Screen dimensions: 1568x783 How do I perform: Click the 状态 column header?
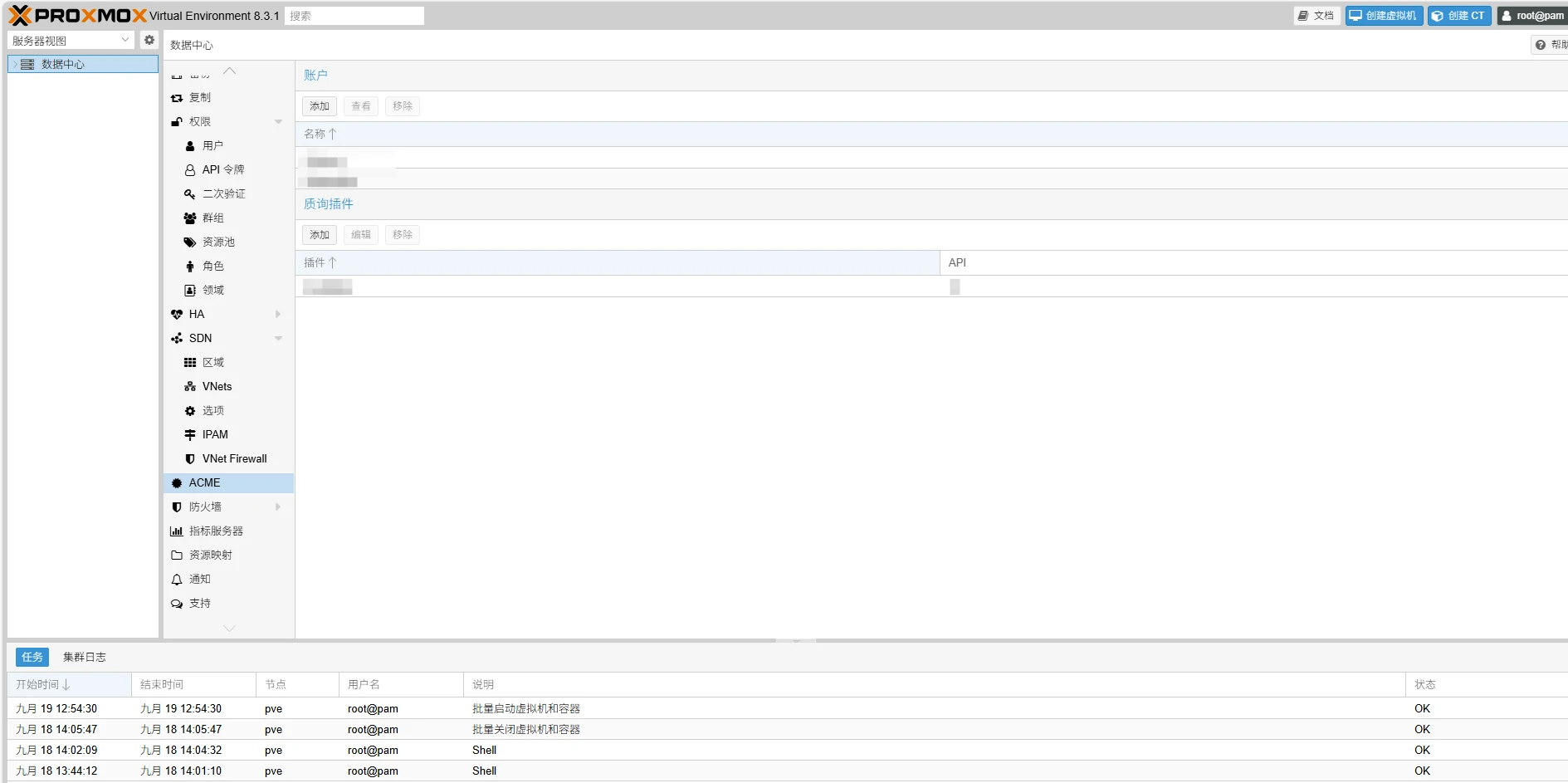pyautogui.click(x=1486, y=684)
